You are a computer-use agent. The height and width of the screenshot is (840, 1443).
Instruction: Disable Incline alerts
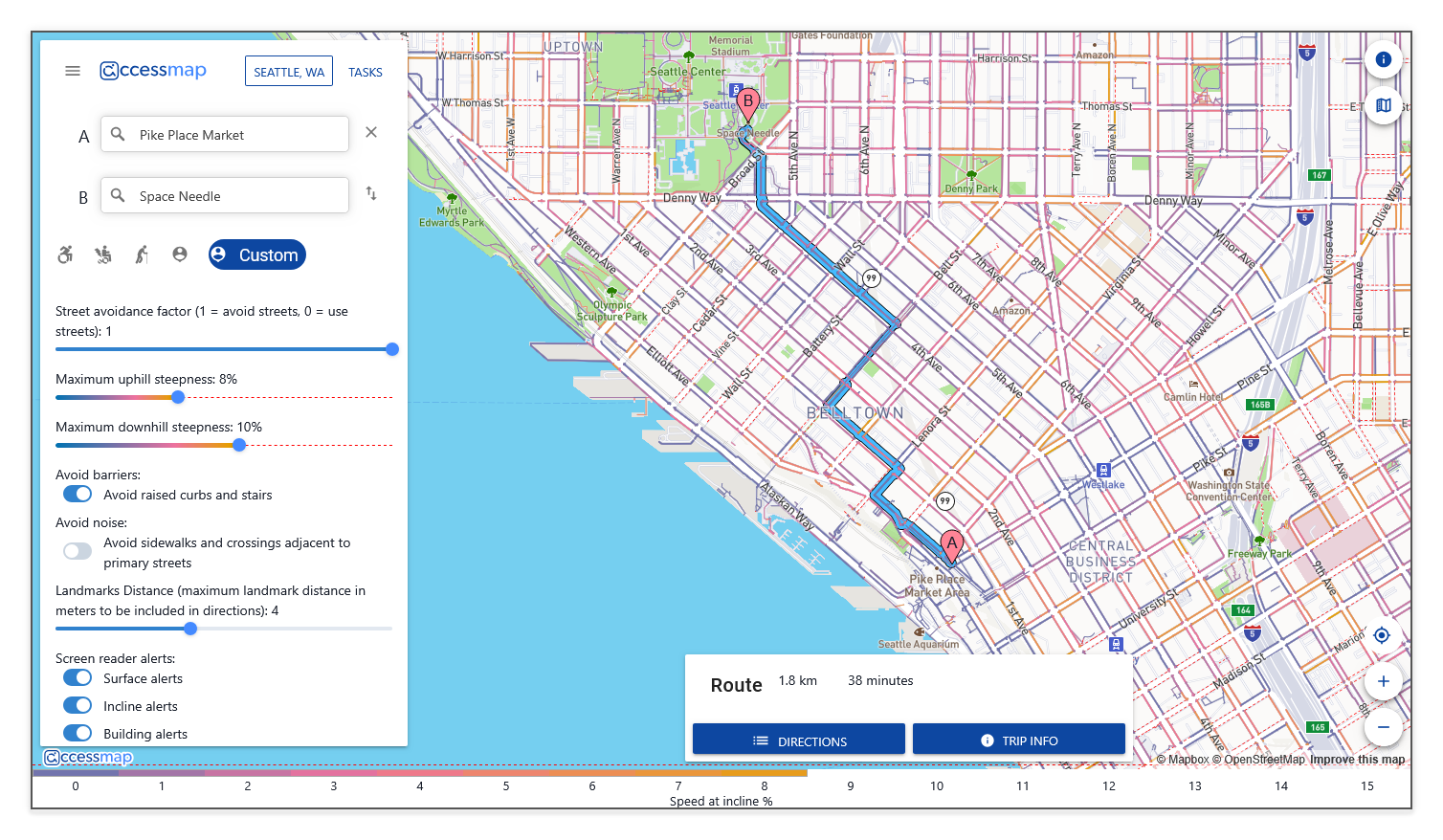(x=77, y=705)
